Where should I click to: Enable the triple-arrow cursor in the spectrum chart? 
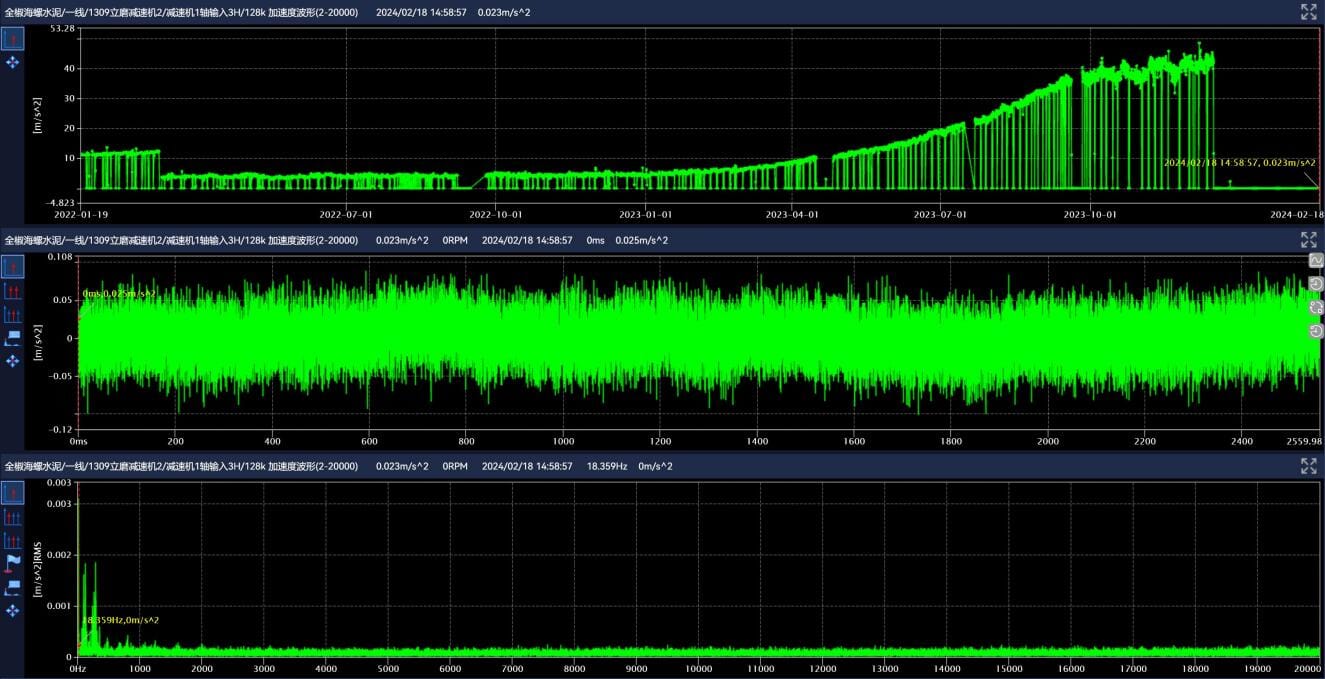(13, 540)
